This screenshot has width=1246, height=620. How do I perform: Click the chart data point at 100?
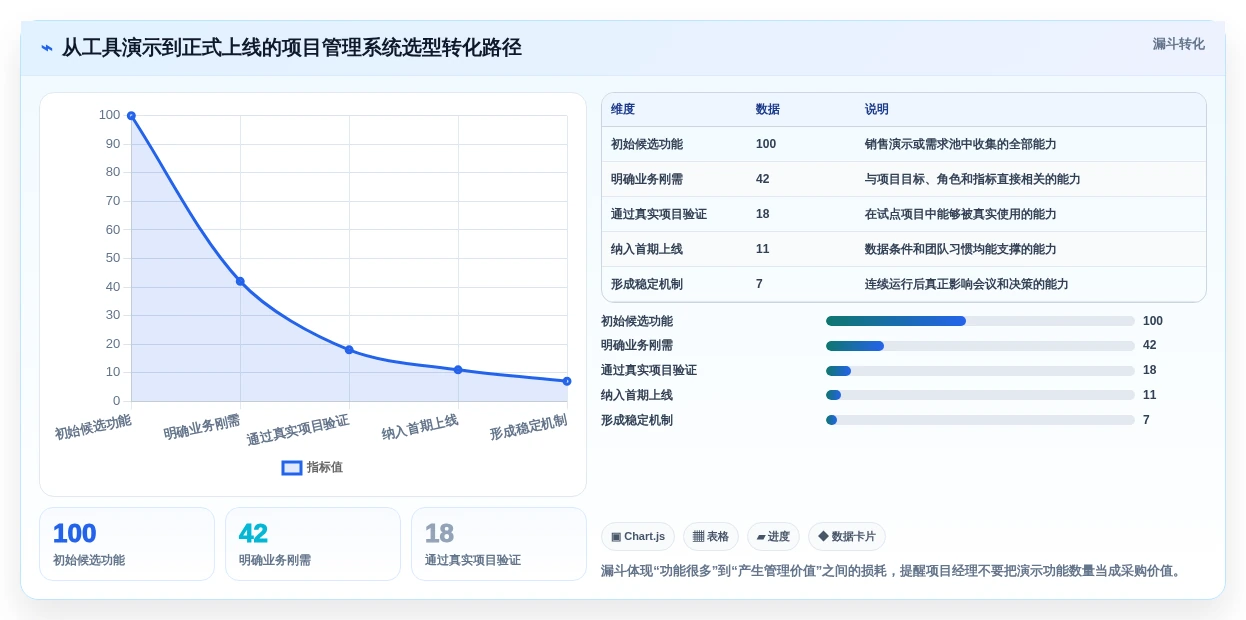(x=131, y=116)
